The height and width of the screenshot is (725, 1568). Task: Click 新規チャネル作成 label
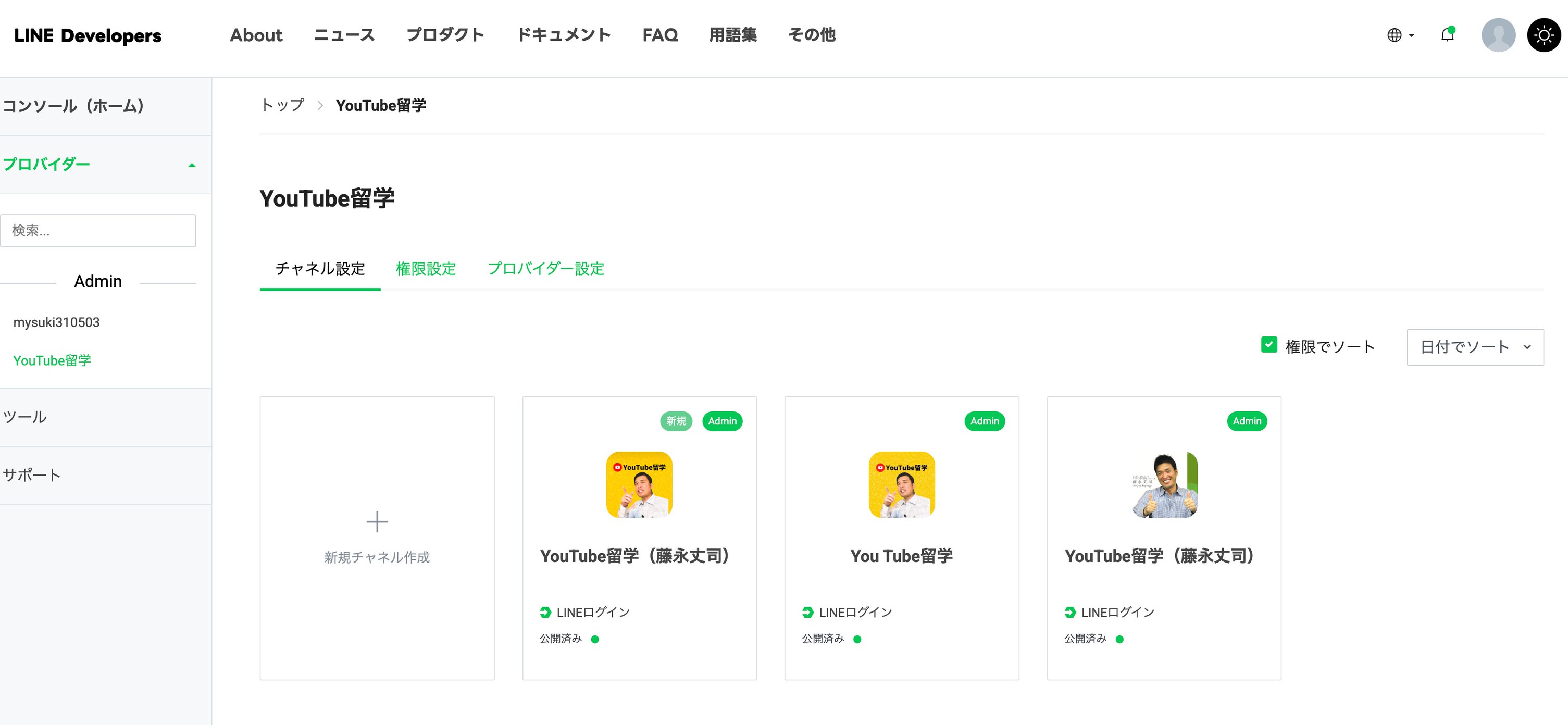pos(377,558)
